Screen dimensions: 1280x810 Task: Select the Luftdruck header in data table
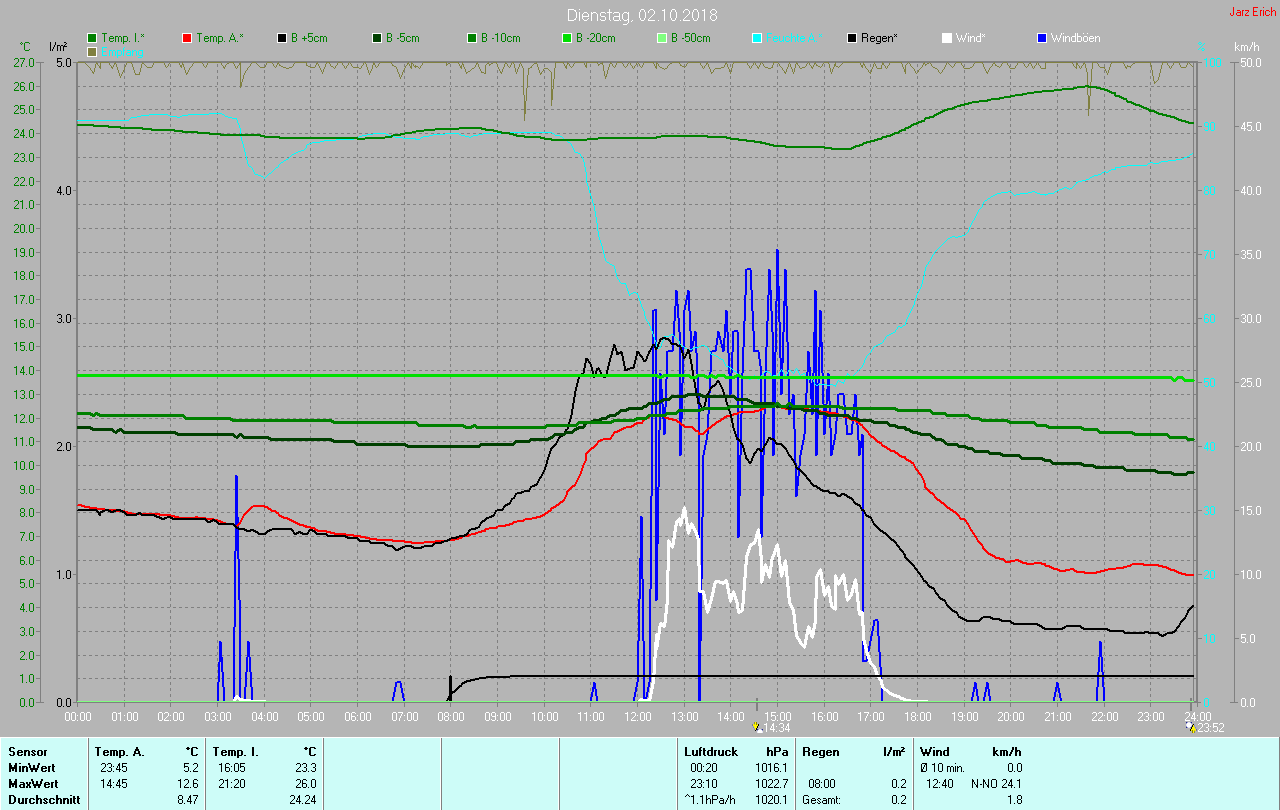[710, 751]
